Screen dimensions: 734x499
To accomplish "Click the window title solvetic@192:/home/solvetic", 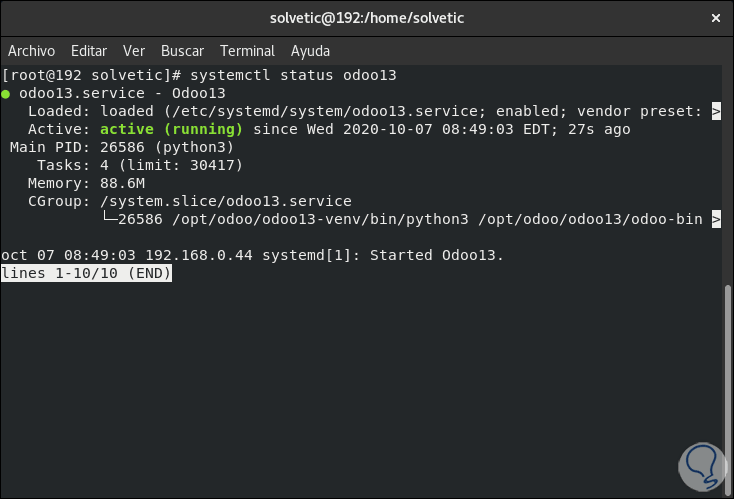I will (x=367, y=18).
